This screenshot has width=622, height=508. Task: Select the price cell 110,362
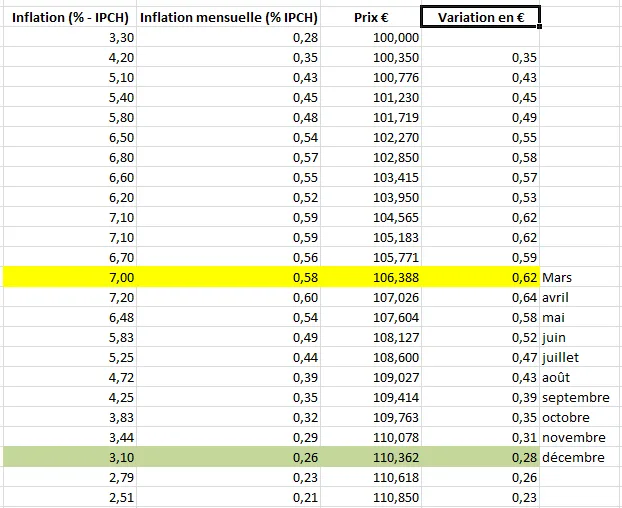tap(395, 457)
